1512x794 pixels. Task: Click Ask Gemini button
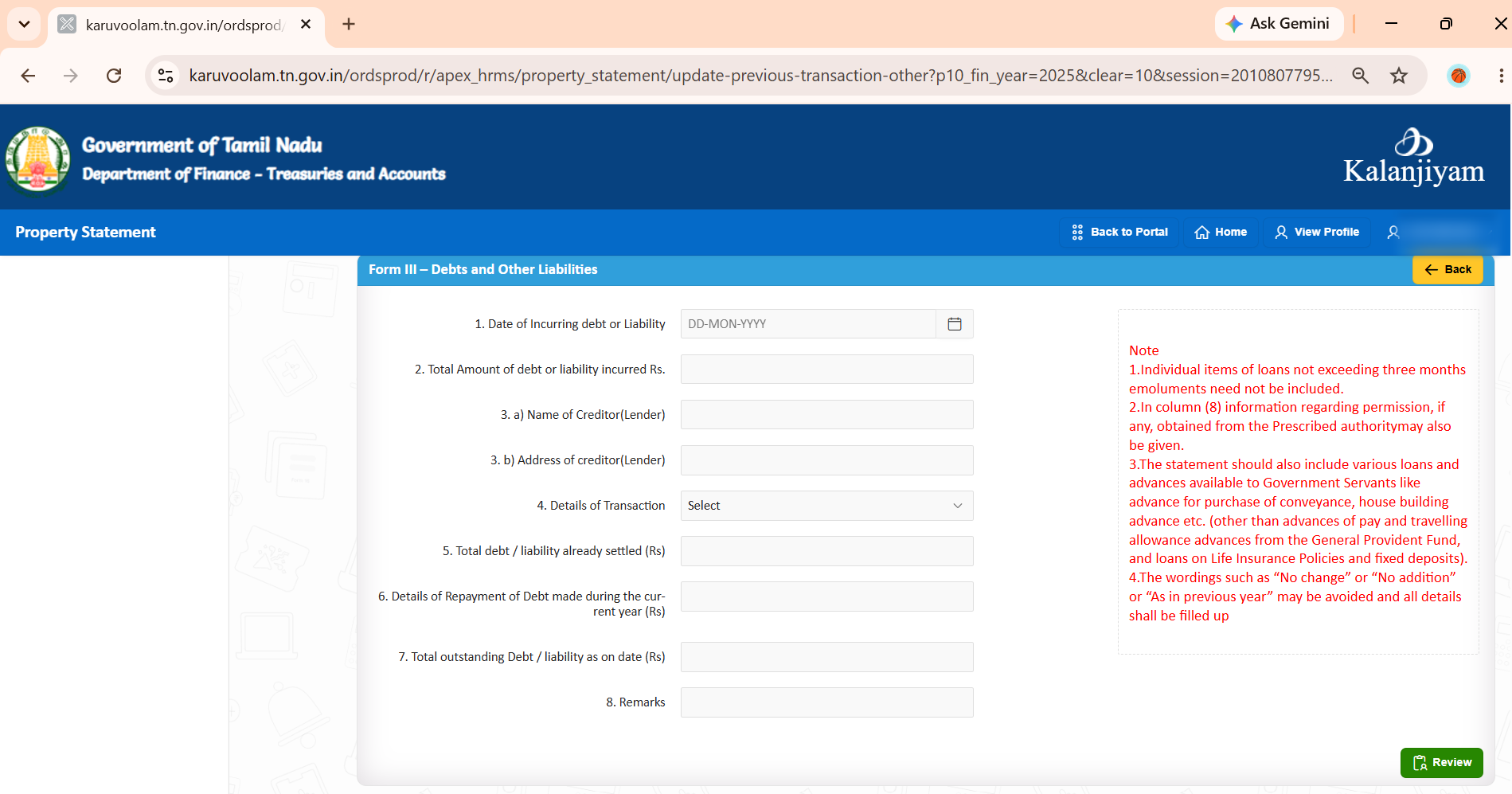click(x=1279, y=24)
